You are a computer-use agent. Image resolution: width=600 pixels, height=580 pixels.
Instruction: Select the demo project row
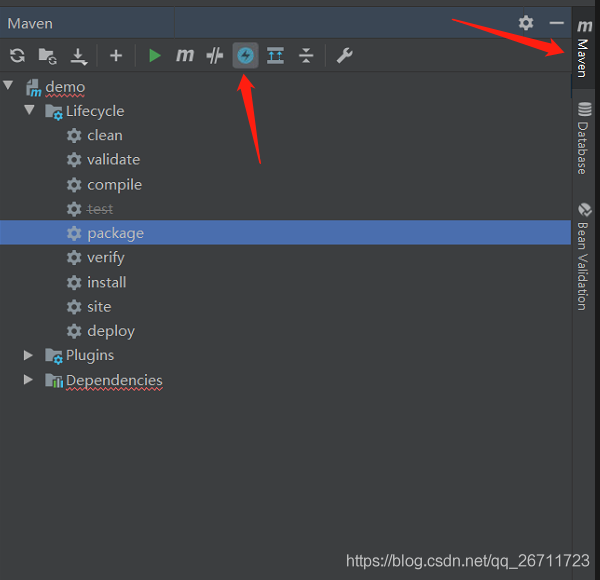(x=285, y=87)
